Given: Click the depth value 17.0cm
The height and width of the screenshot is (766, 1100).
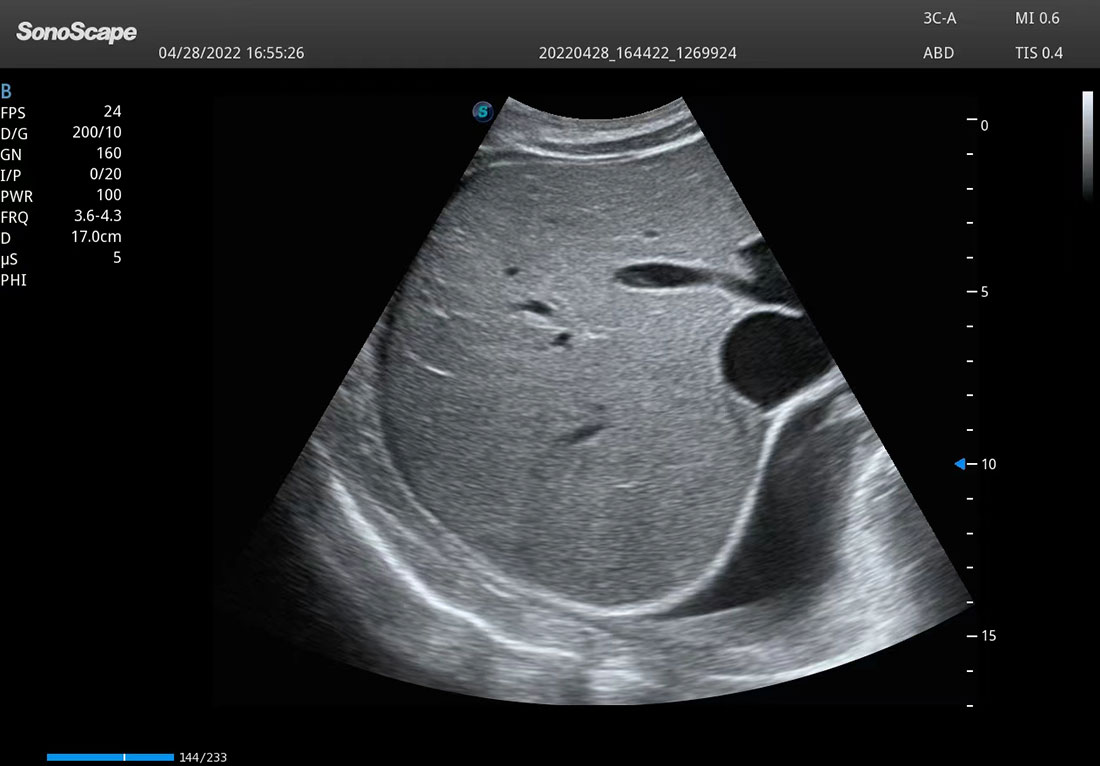Looking at the screenshot, I should (96, 237).
